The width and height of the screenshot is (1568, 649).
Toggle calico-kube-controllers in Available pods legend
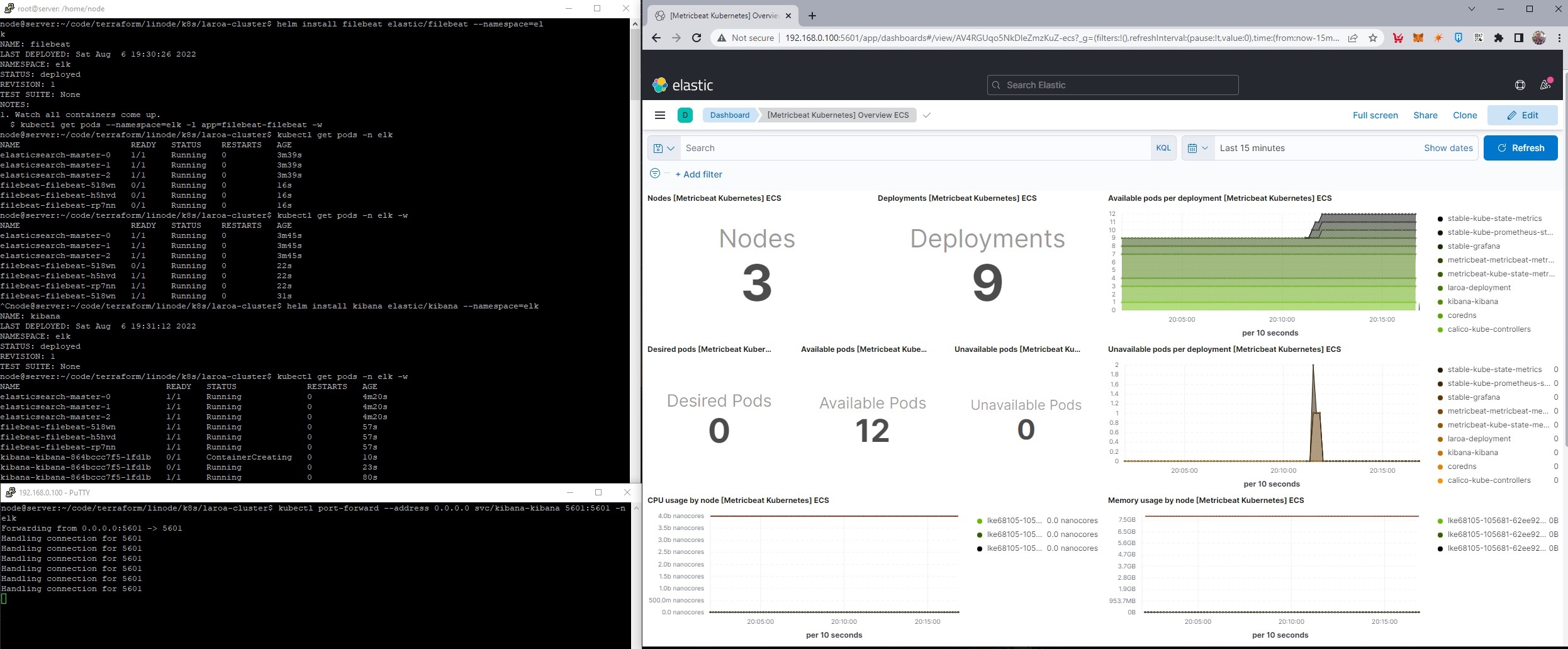[1489, 329]
